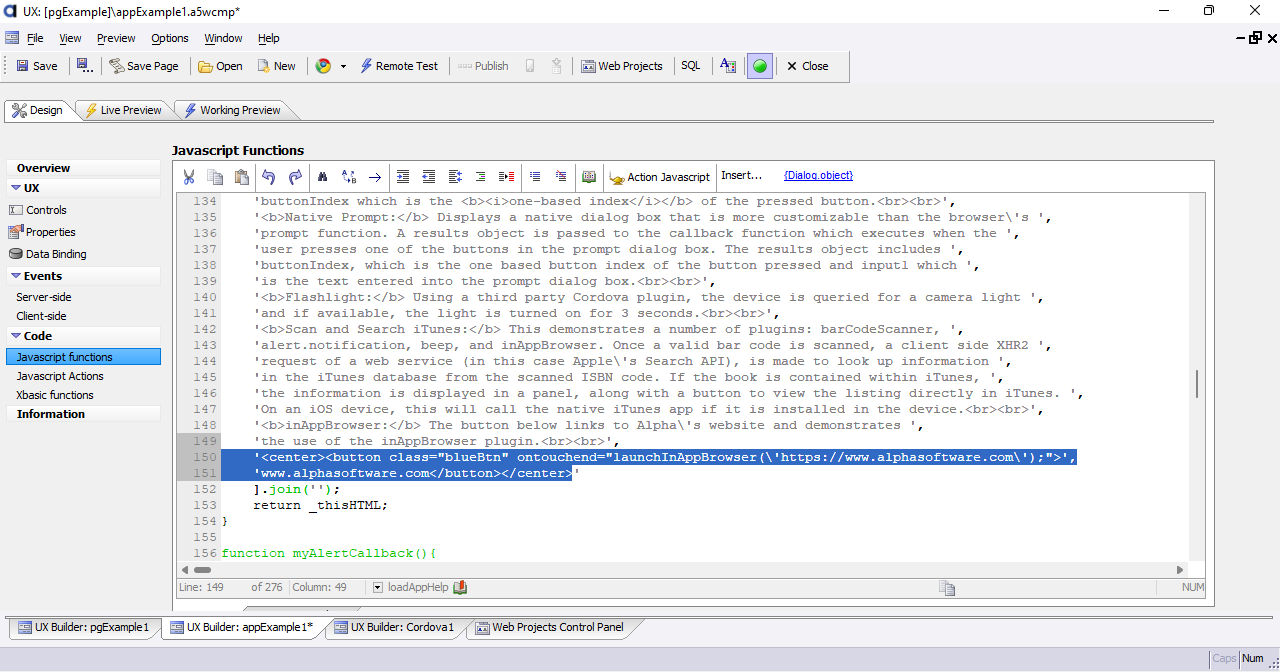Switch to the Live Preview tab
The image size is (1280, 672).
coord(123,110)
